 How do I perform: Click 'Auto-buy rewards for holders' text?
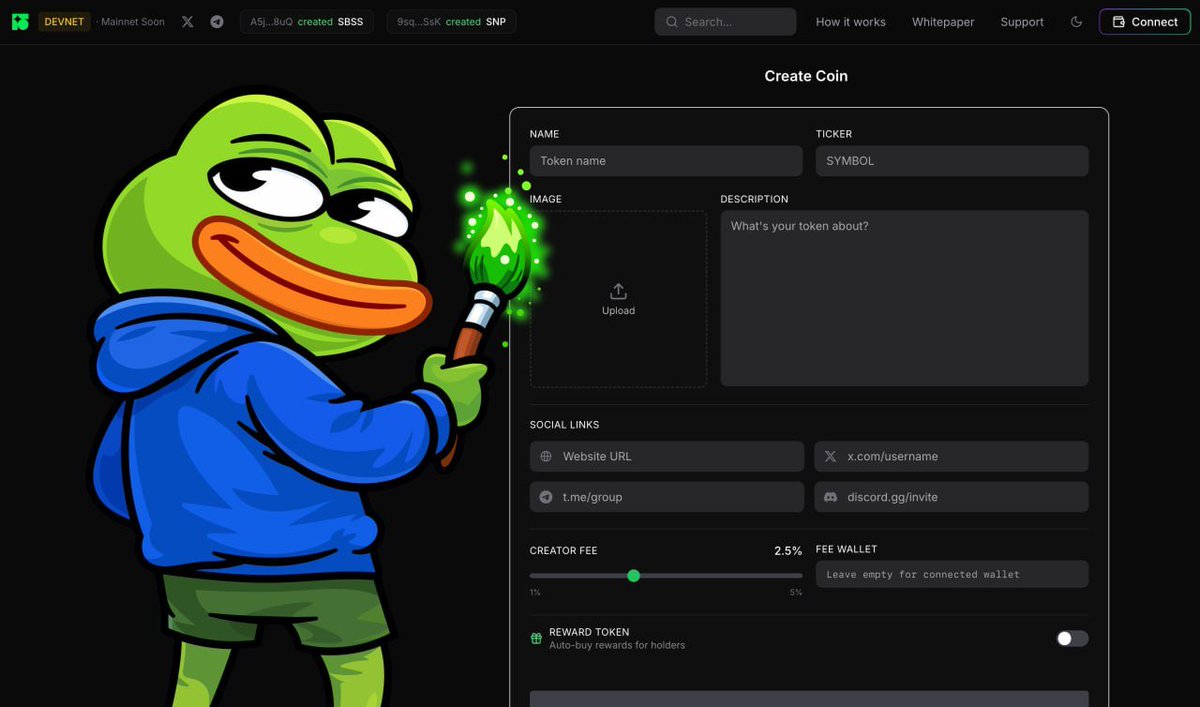[x=617, y=645]
